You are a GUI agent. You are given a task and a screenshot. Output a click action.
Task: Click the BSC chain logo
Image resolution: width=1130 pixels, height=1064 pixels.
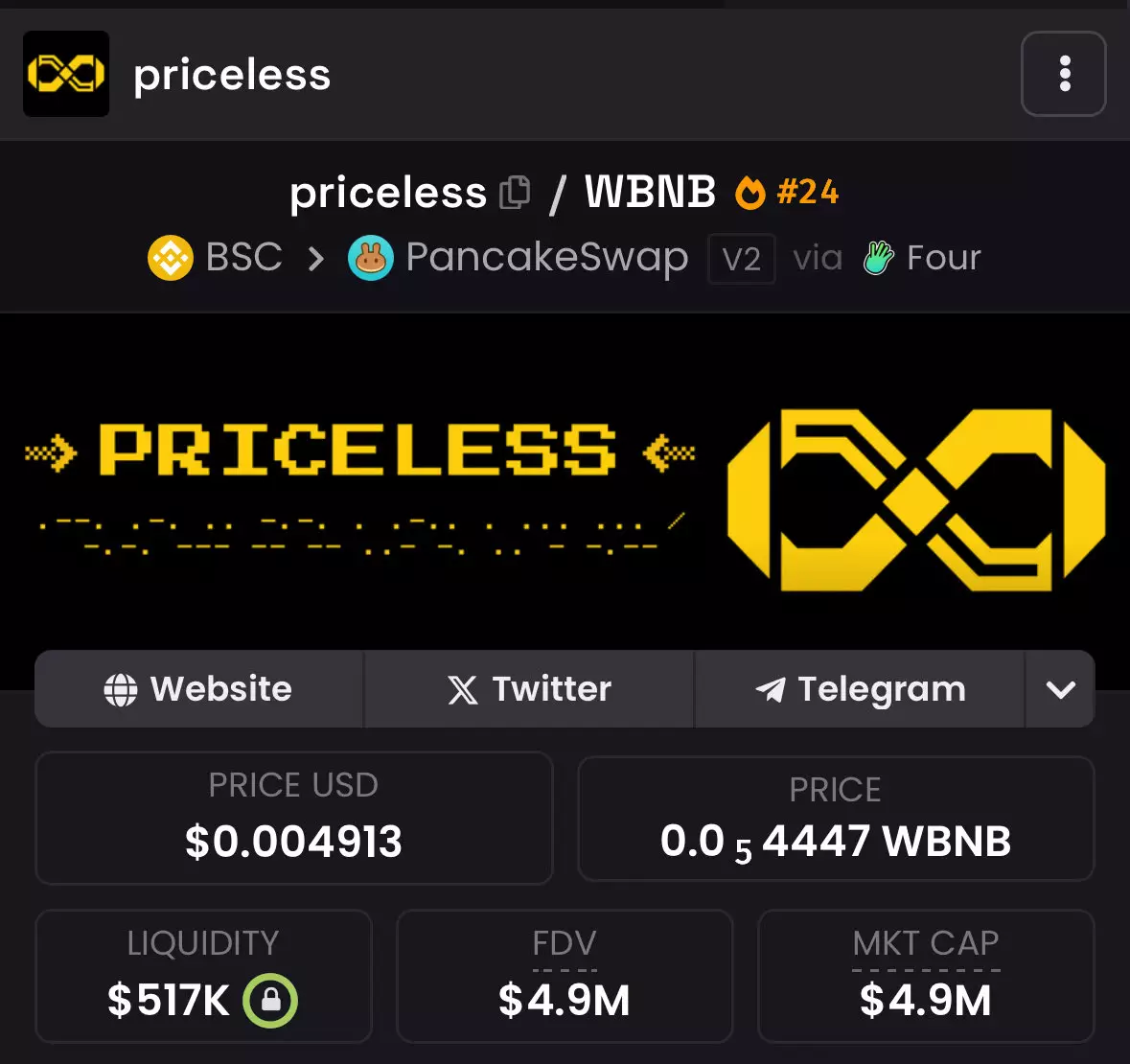point(171,258)
